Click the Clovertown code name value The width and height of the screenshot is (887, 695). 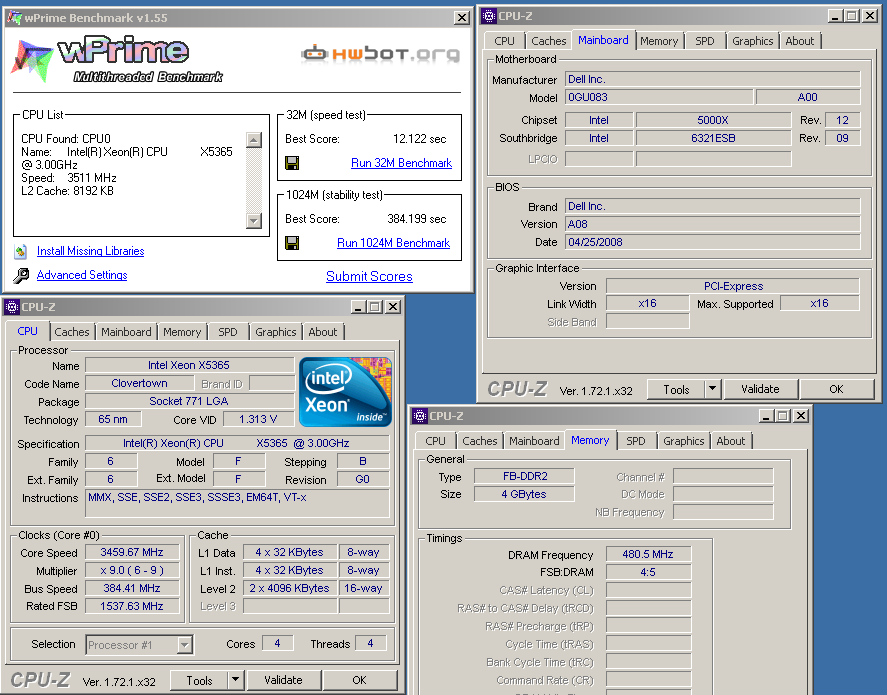coord(139,383)
